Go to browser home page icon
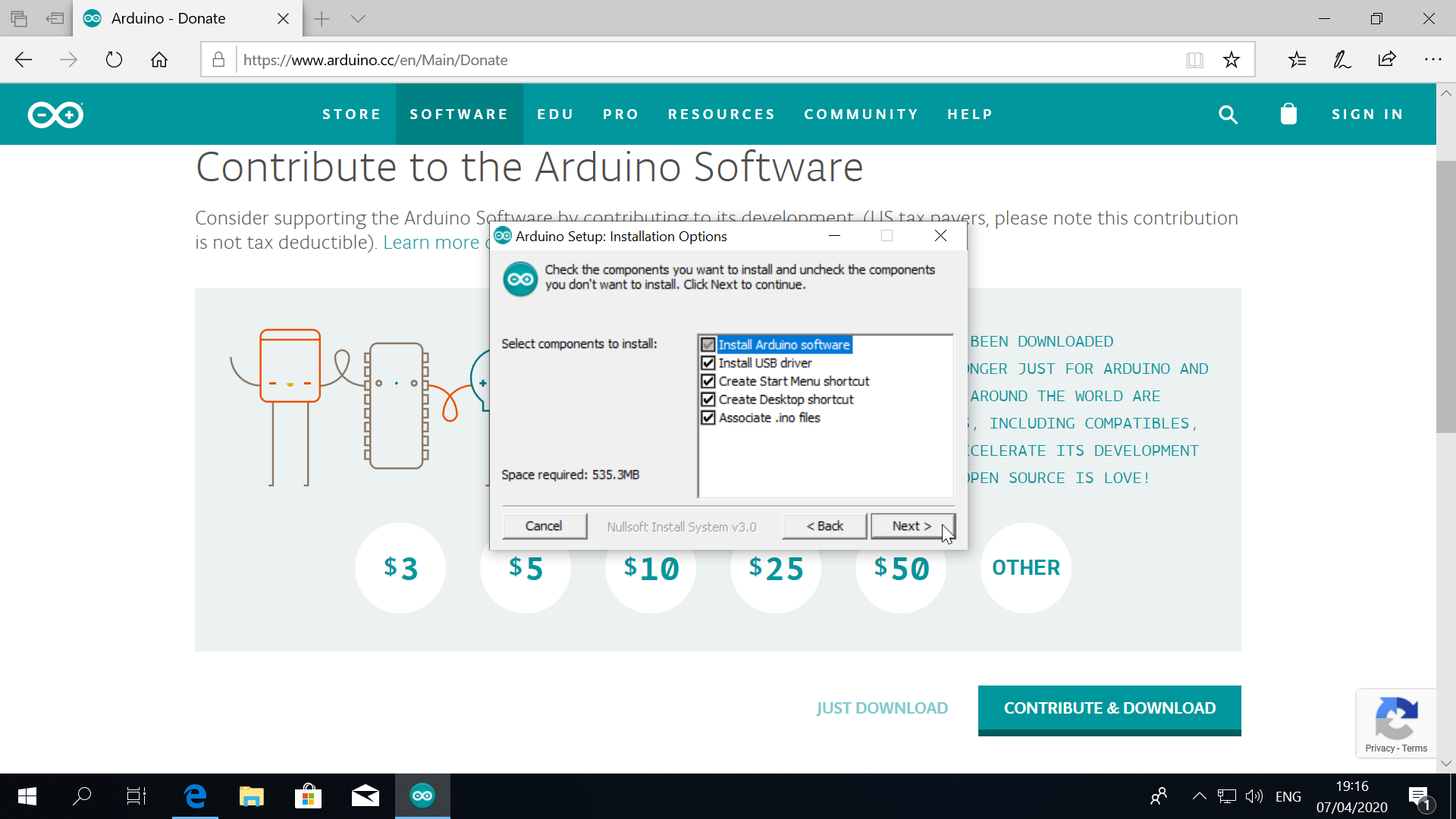Viewport: 1456px width, 819px height. pos(159,60)
